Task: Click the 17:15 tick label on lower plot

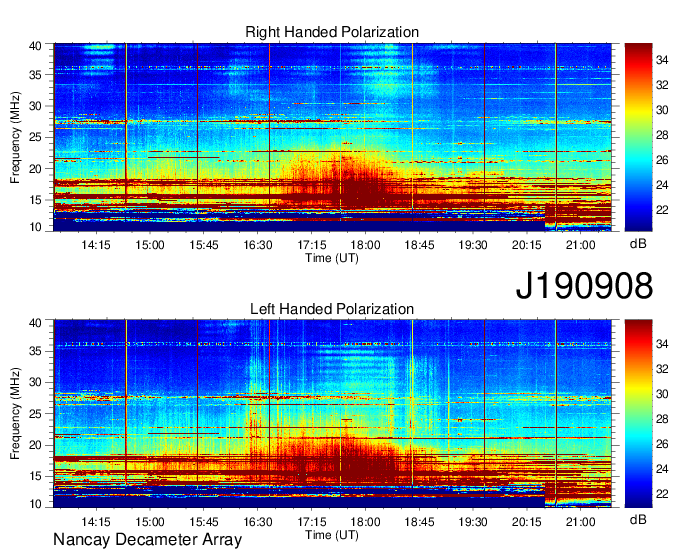Action: 311,522
